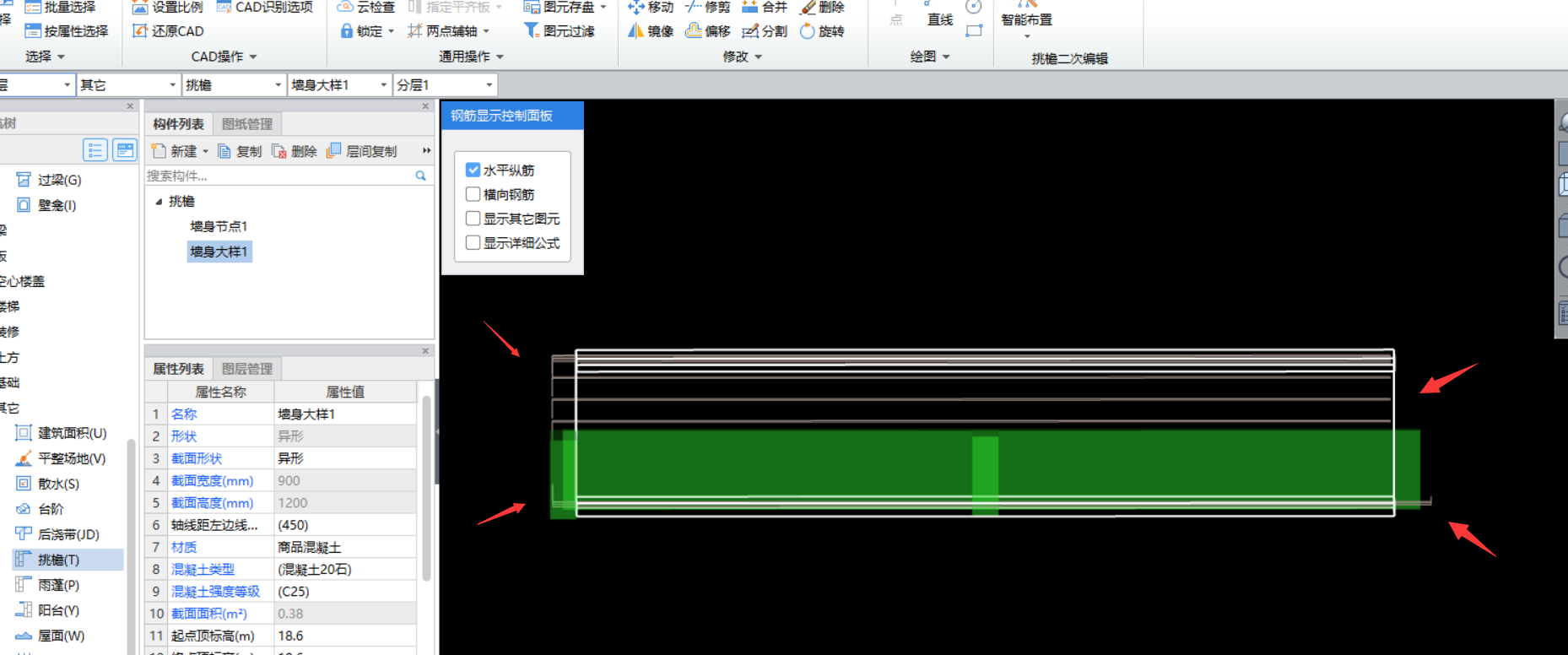Enable 显示其它图元 checkbox
1568x655 pixels.
pos(473,219)
